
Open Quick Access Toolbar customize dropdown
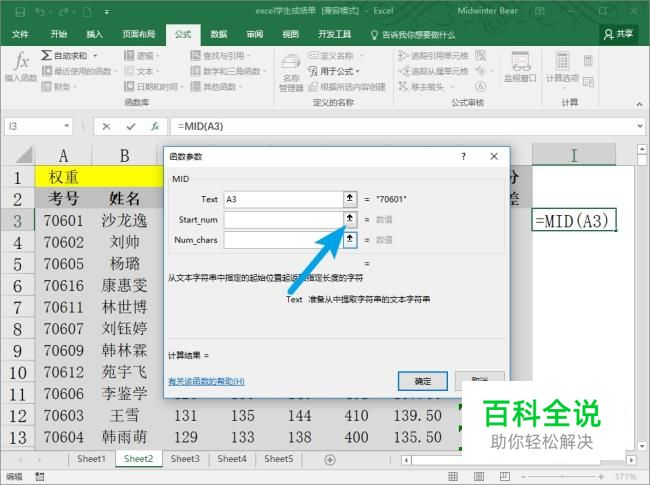point(107,12)
